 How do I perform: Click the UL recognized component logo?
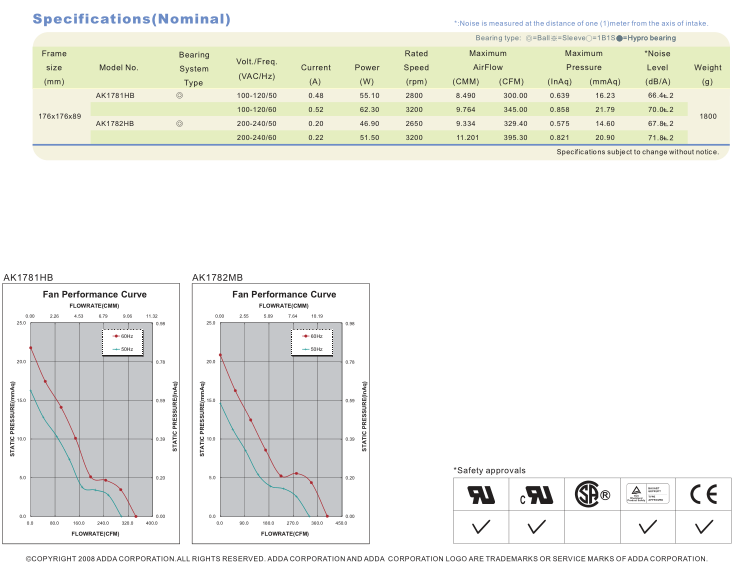coord(481,494)
